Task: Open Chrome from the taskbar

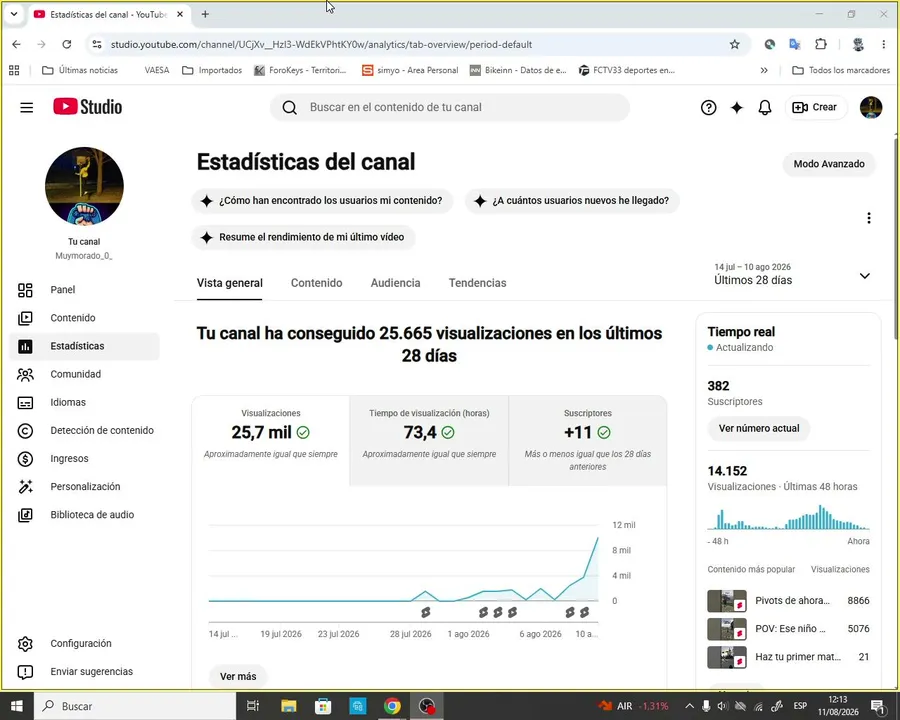Action: pyautogui.click(x=392, y=706)
